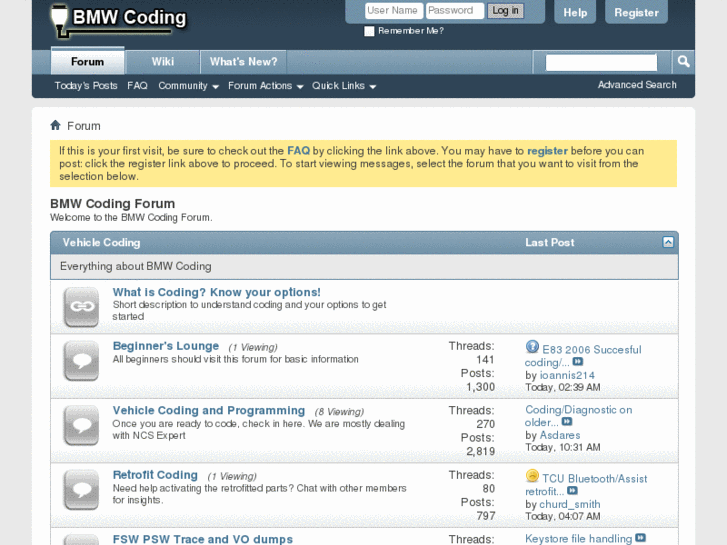Go to last post of Coding/Diagnostic thread

567,421
